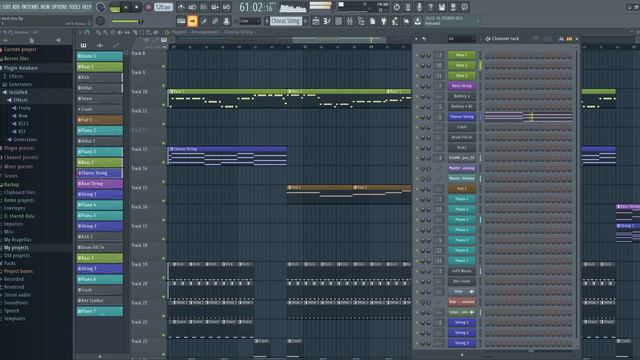Open the Playlist menu arrow
The image size is (640, 360).
(80, 32)
